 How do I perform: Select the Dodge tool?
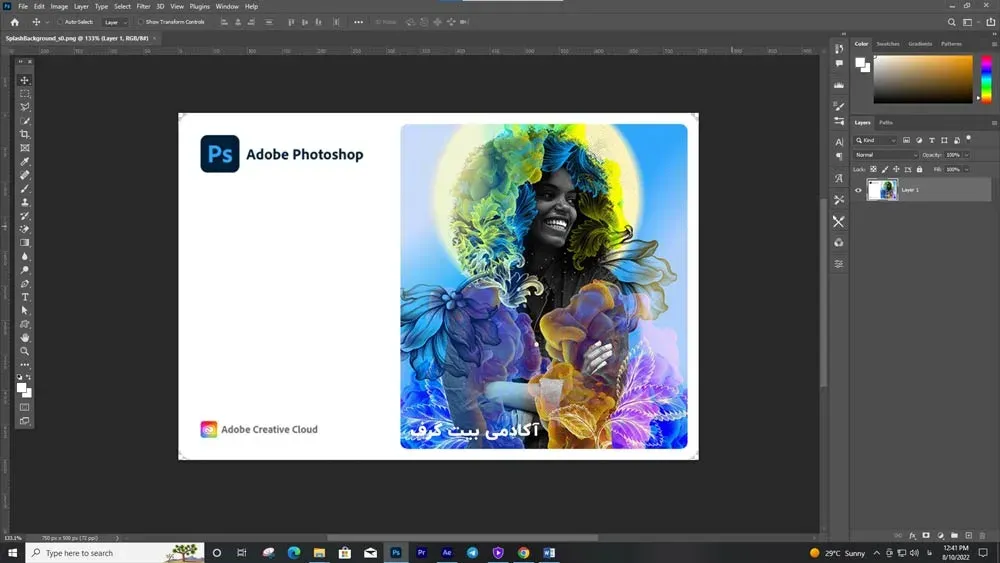(x=24, y=270)
